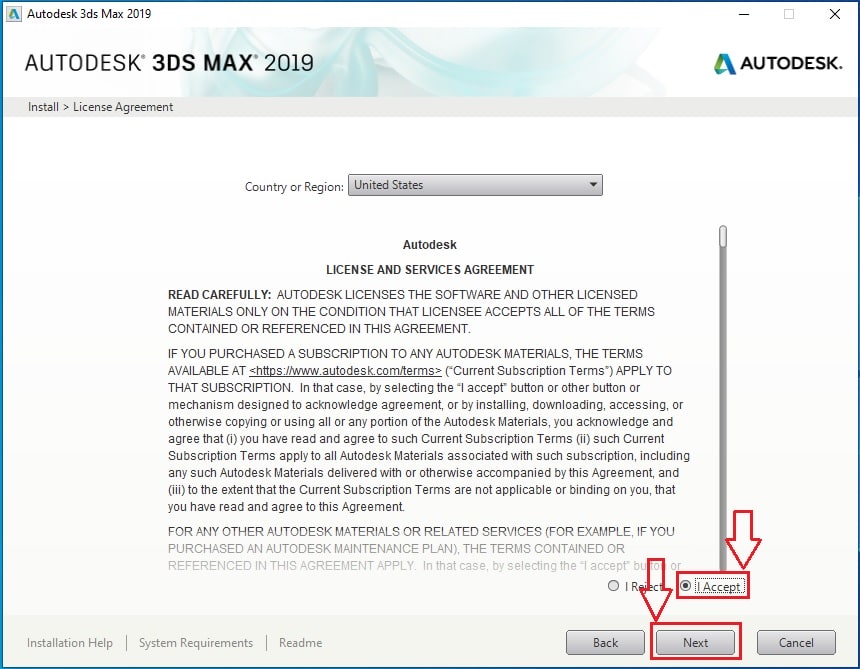Screen dimensions: 860x669
Task: Click the "LICENSE AND SERVICES AGREEMENT" heading
Action: pos(430,270)
